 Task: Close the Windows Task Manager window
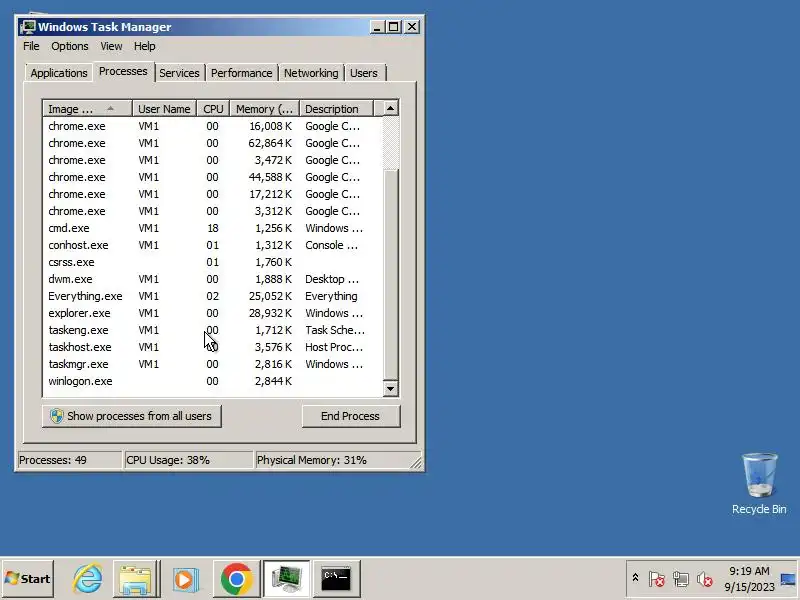[412, 27]
